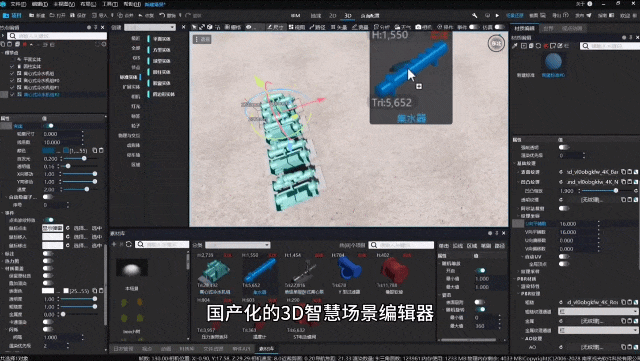Switch to the 2D view tab
This screenshot has height=361, width=640.
pos(333,16)
